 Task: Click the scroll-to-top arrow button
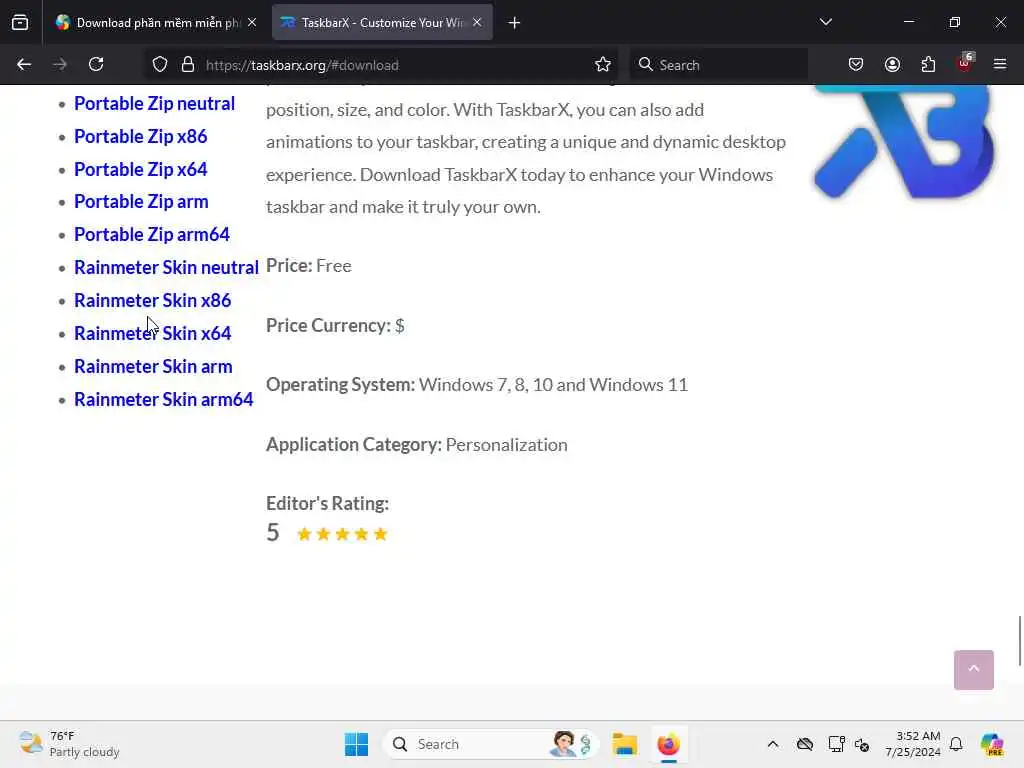(x=973, y=669)
